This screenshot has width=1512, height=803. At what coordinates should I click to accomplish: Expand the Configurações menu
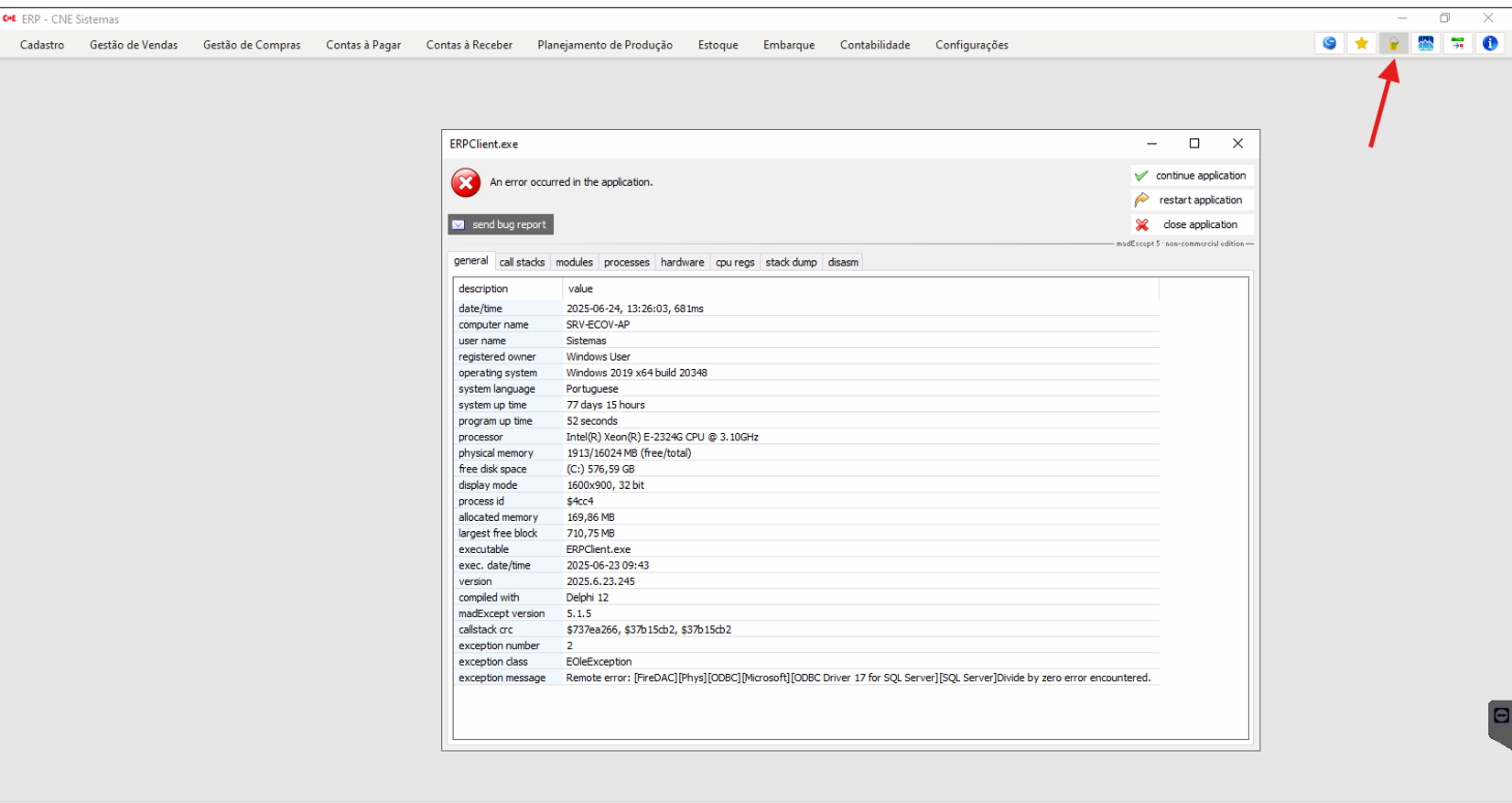(971, 45)
